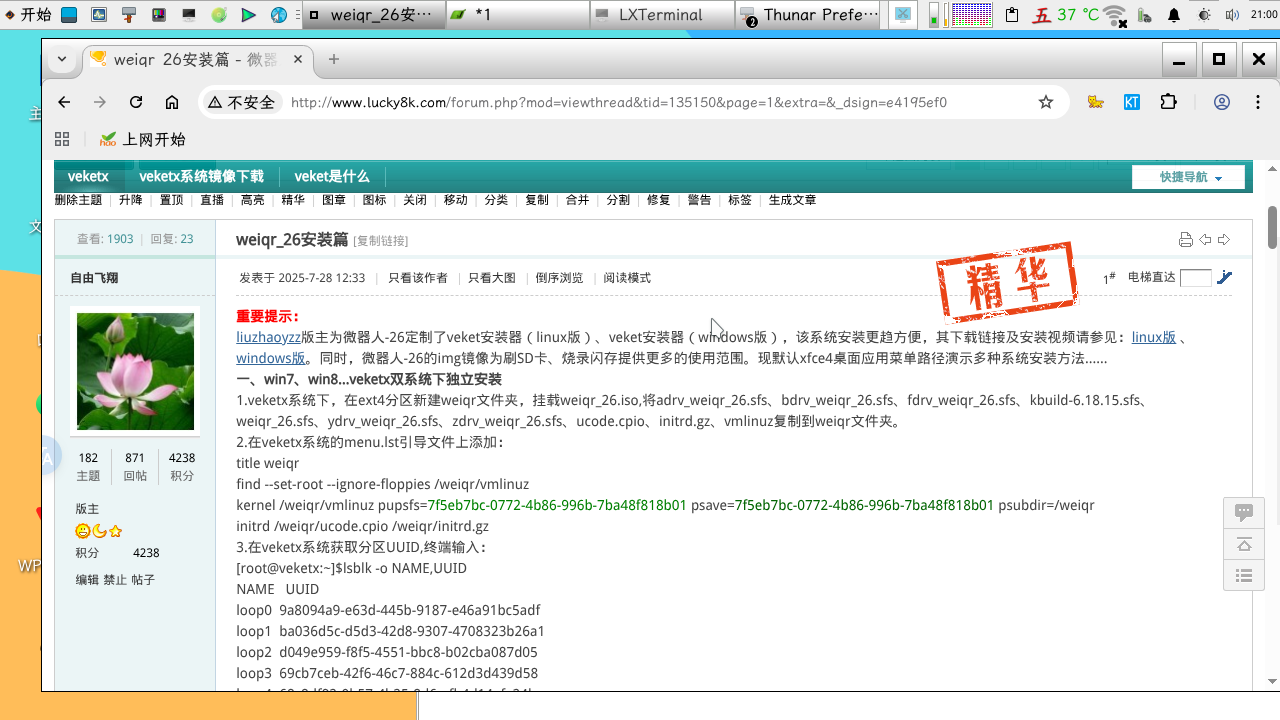Switch to the veketx系统镜像下载 tab
Screen dimensions: 1280x720
(202, 176)
